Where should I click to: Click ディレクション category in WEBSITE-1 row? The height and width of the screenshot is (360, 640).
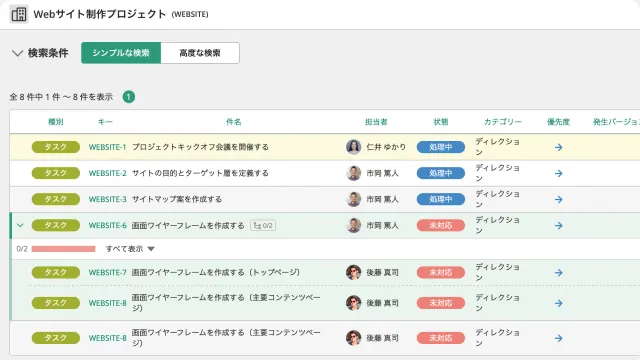[498, 147]
